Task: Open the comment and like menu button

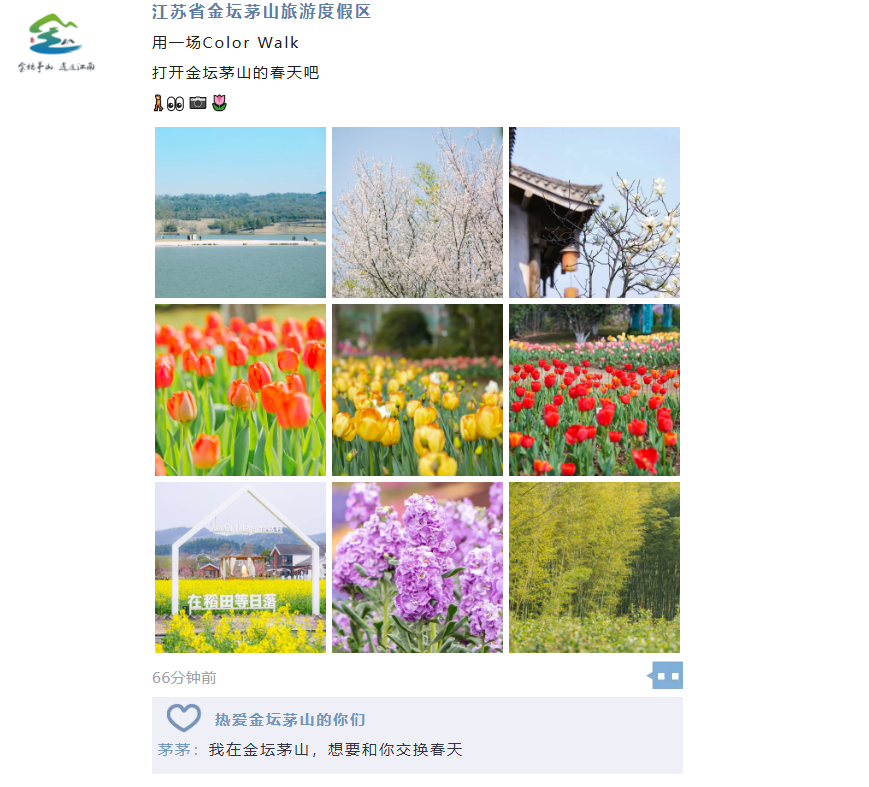Action: 665,675
